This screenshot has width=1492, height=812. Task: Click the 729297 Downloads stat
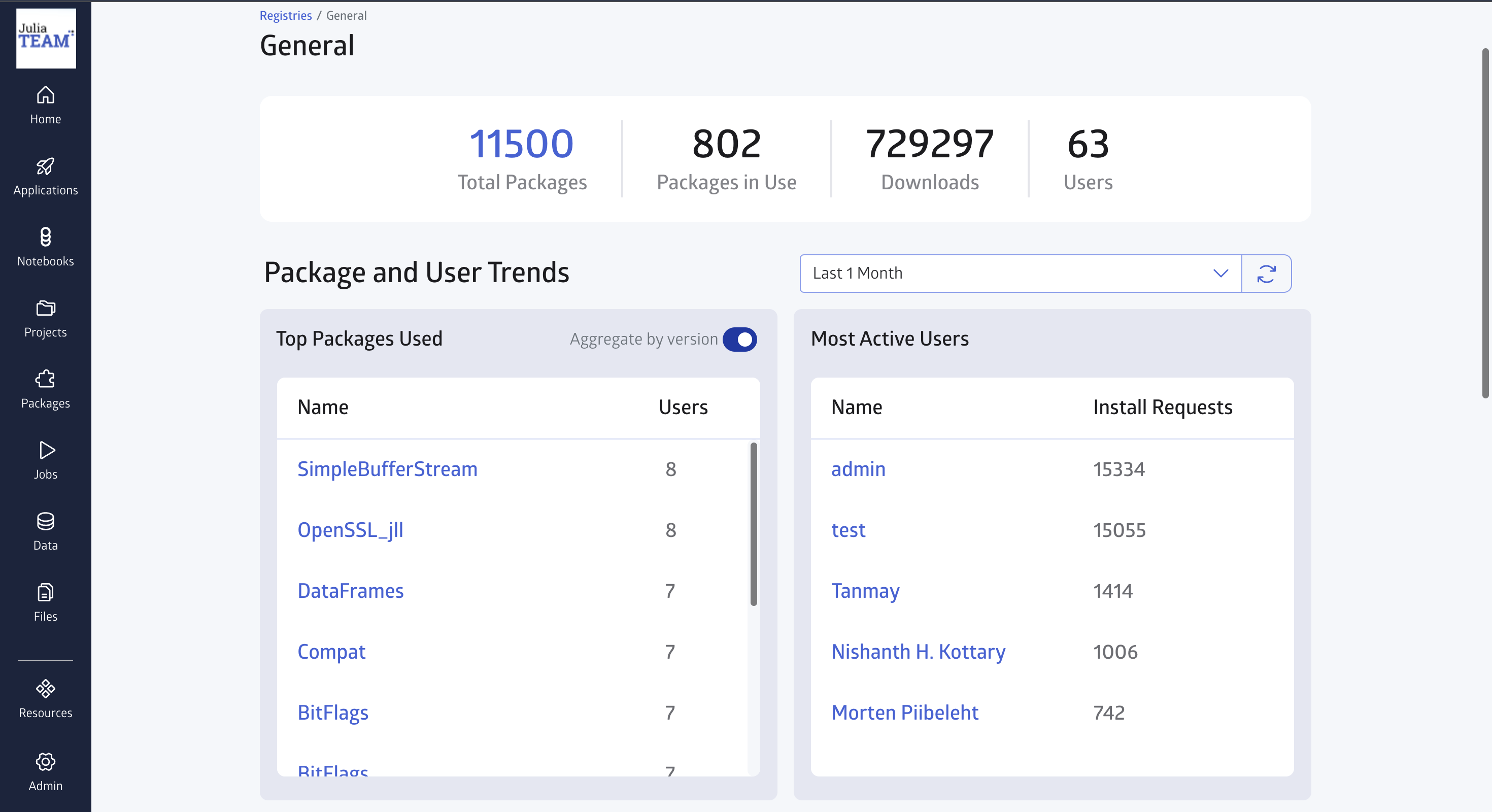click(x=930, y=159)
